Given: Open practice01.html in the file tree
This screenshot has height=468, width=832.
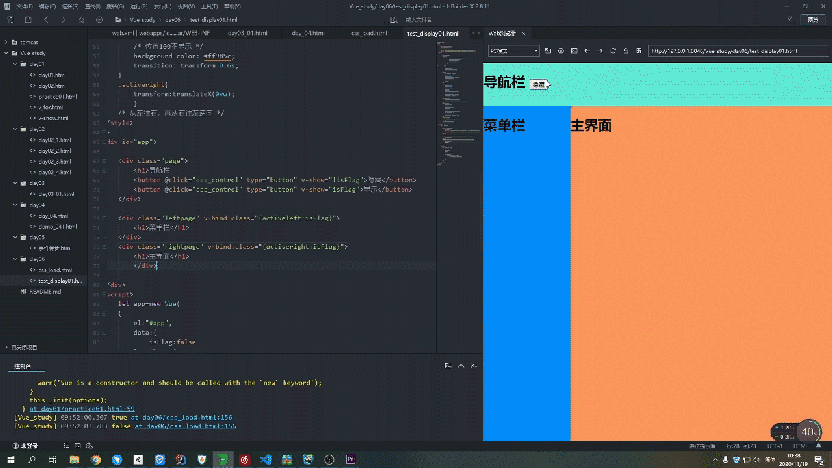Looking at the screenshot, I should click(x=57, y=97).
